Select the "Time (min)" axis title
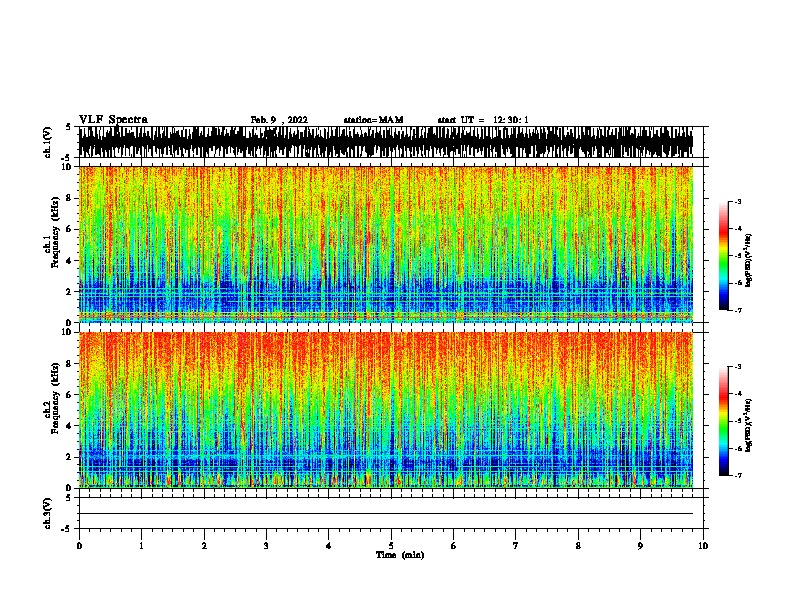The width and height of the screenshot is (792, 612). (x=400, y=555)
